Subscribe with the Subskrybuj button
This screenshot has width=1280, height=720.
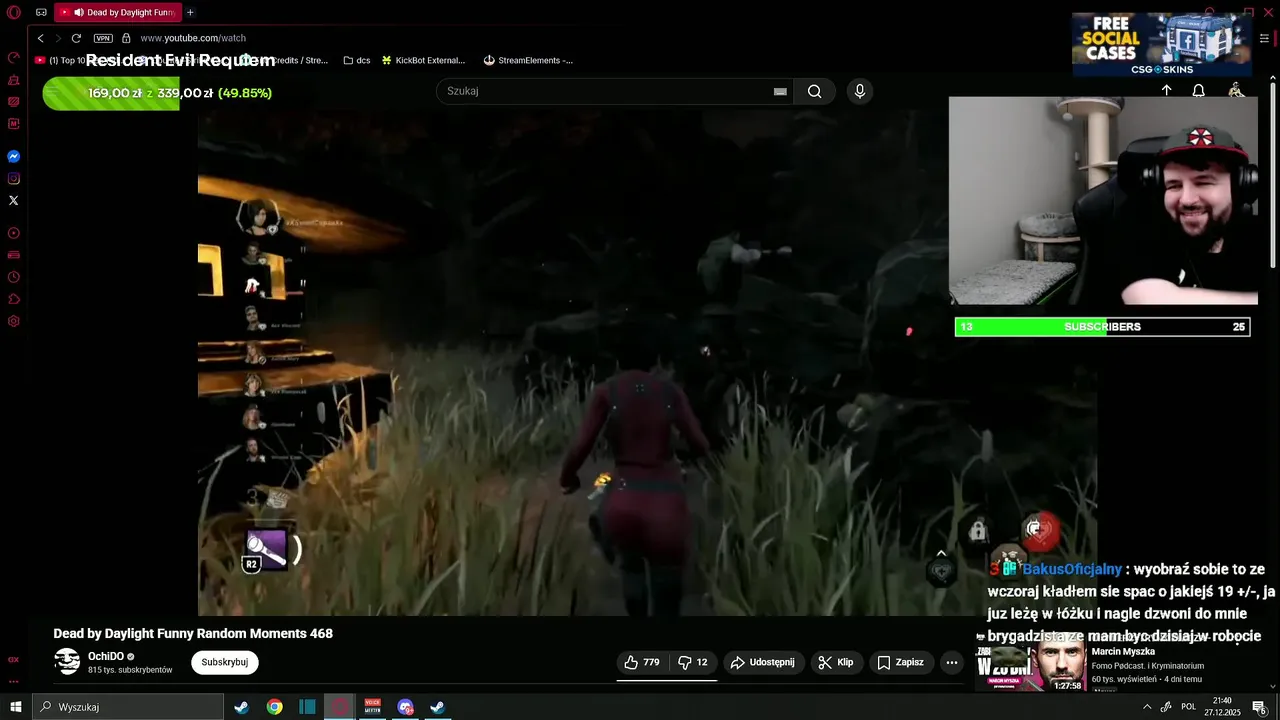(x=225, y=662)
